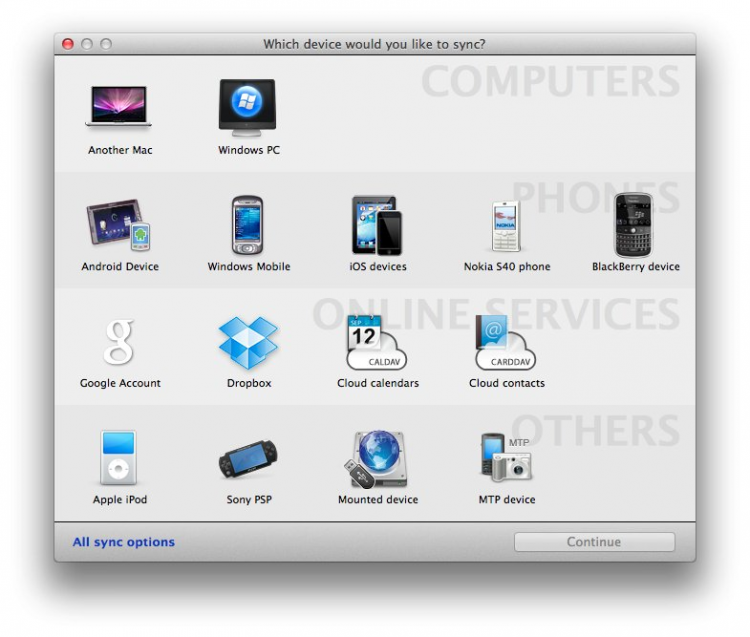Image resolution: width=750 pixels, height=637 pixels.
Task: Click the "BlackBerry device" label
Action: (636, 266)
